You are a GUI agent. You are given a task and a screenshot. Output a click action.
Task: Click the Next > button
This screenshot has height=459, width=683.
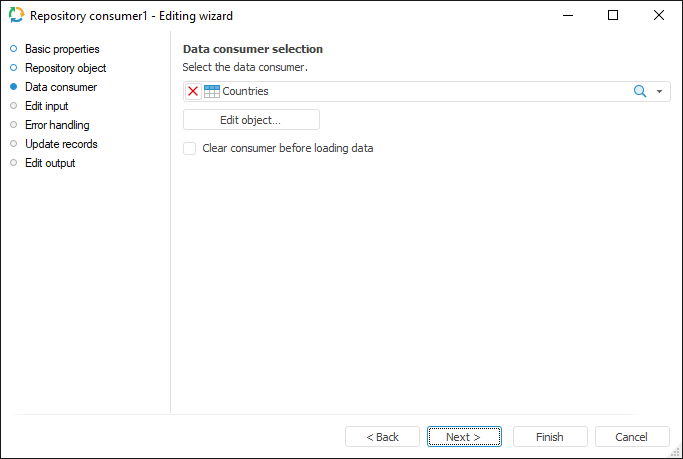pos(464,437)
